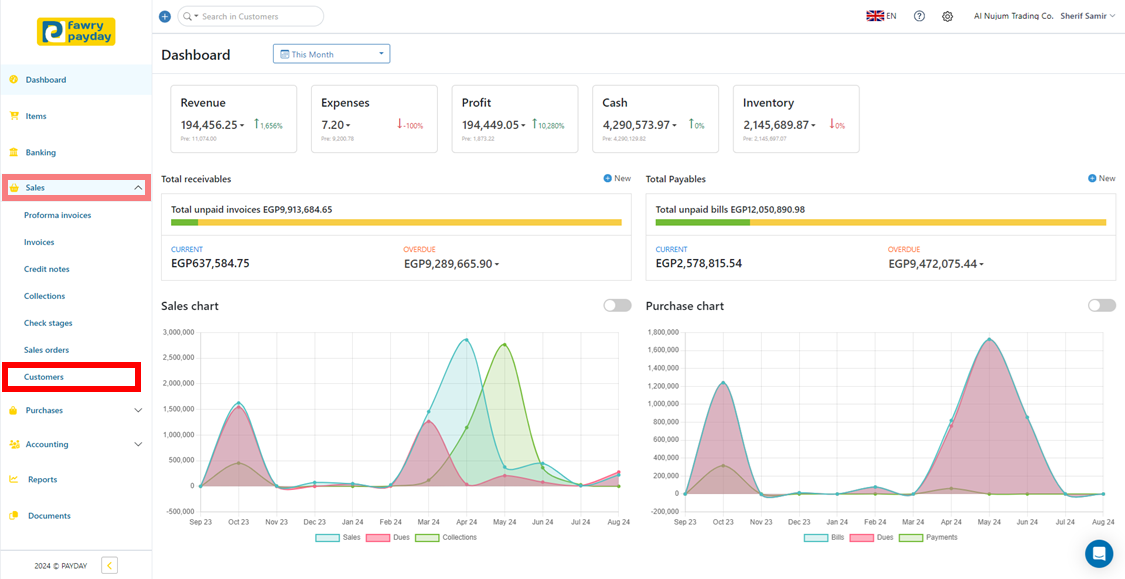Screen dimensions: 1125x579
Task: Click the Search in Customers field
Action: 257,16
